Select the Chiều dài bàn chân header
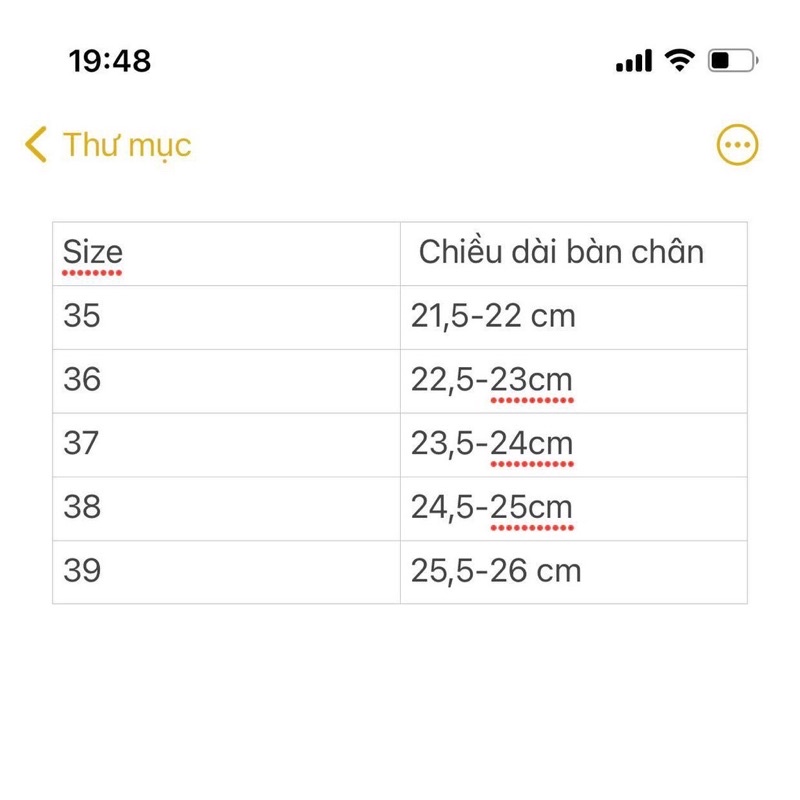This screenshot has width=800, height=800. coord(561,251)
